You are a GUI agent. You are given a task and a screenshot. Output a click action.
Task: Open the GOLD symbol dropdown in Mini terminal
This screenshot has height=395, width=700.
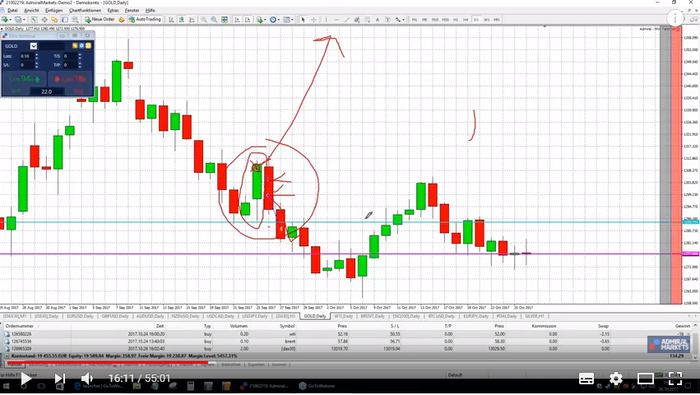pos(33,46)
